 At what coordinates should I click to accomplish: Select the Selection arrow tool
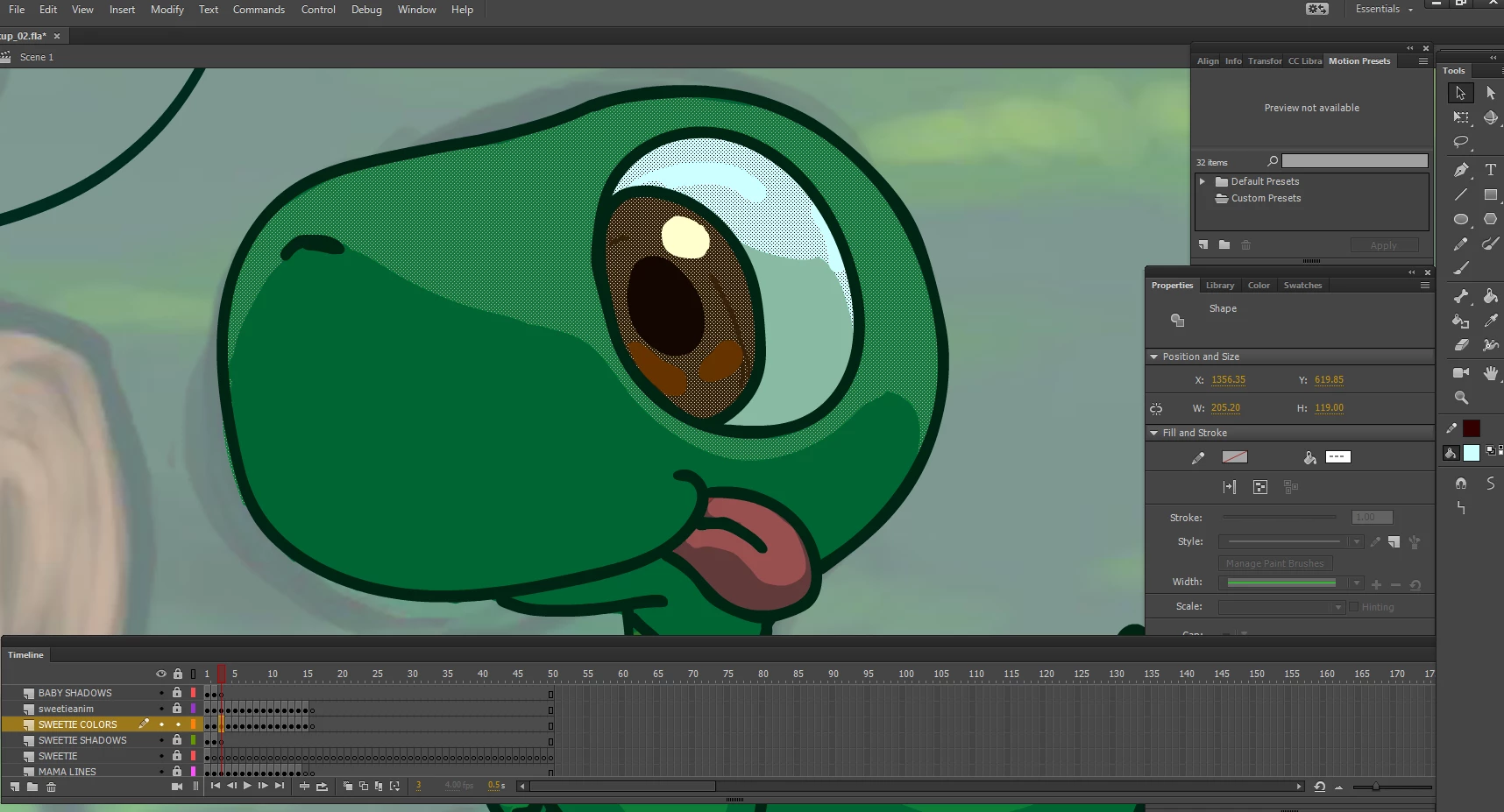pyautogui.click(x=1460, y=93)
